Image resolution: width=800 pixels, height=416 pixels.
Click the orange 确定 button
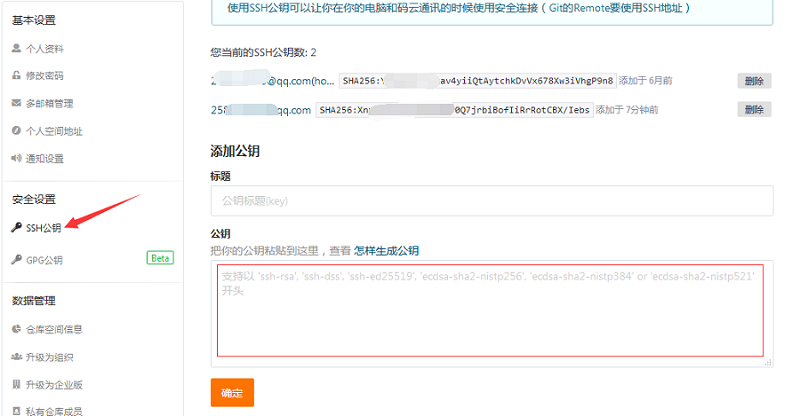tap(232, 393)
